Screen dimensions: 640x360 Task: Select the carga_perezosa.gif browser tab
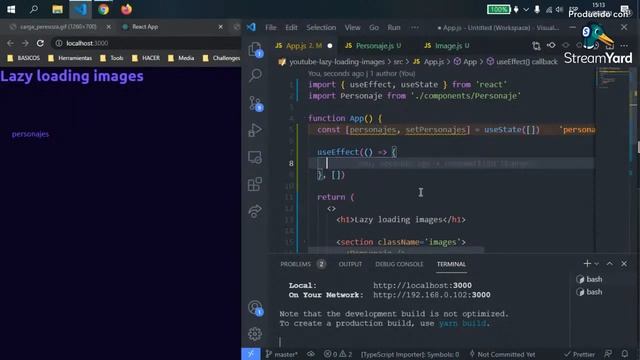pos(58,27)
